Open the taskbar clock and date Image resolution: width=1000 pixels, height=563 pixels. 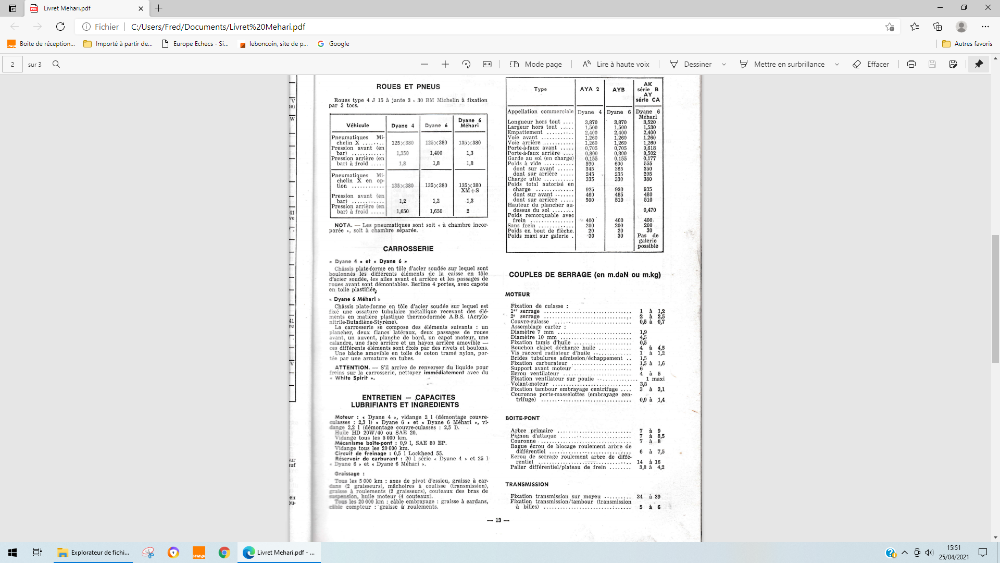[x=953, y=553]
